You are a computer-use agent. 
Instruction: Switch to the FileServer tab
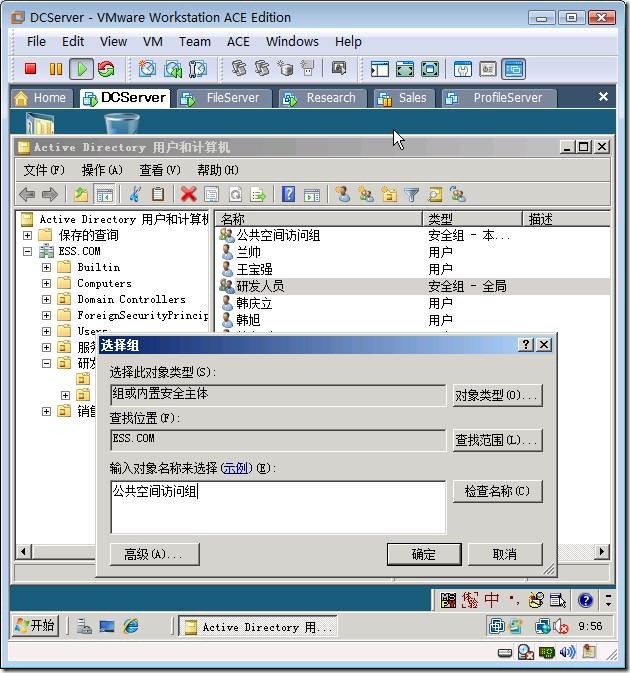[224, 98]
